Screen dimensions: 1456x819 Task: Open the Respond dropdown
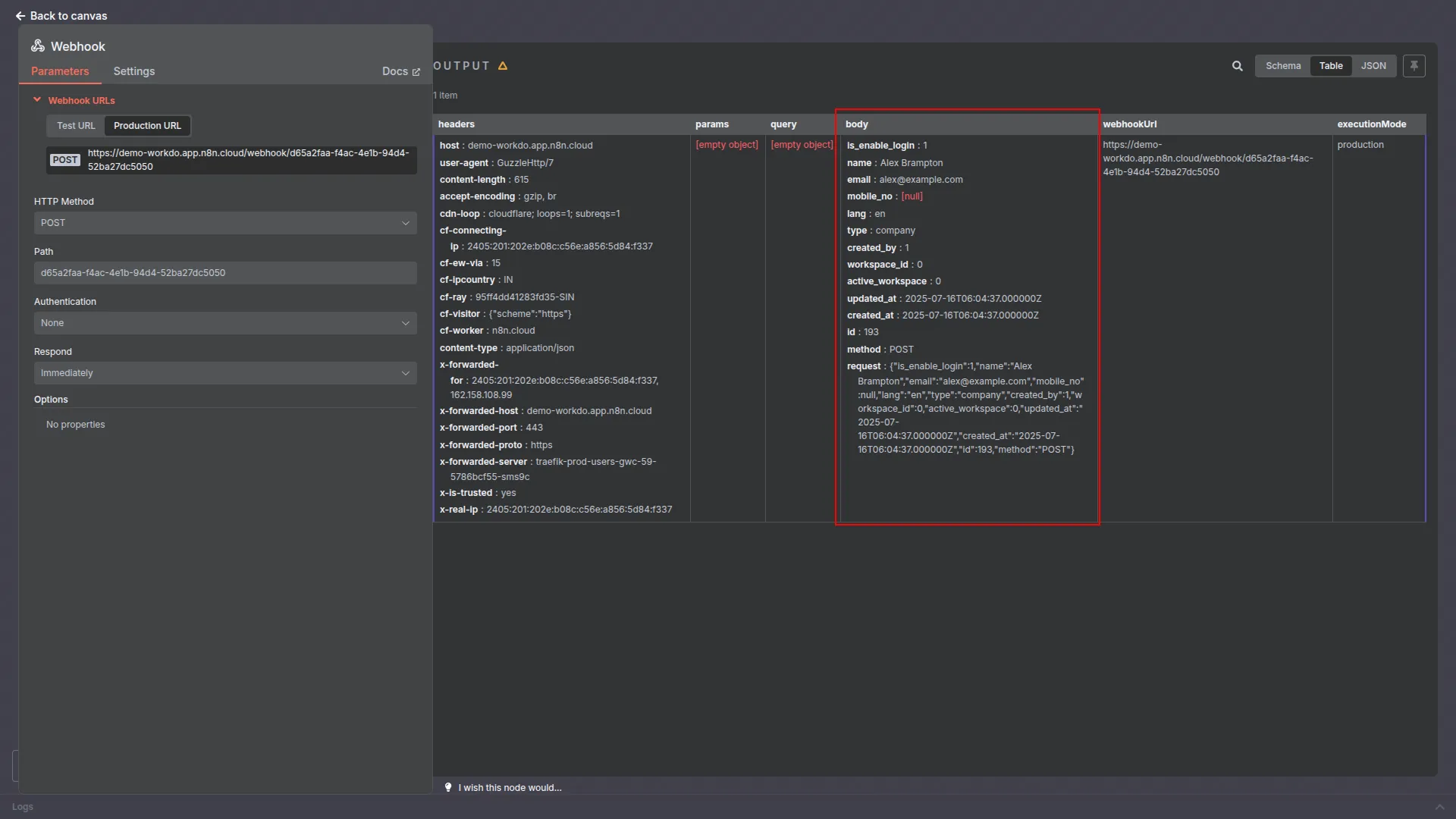coord(225,373)
